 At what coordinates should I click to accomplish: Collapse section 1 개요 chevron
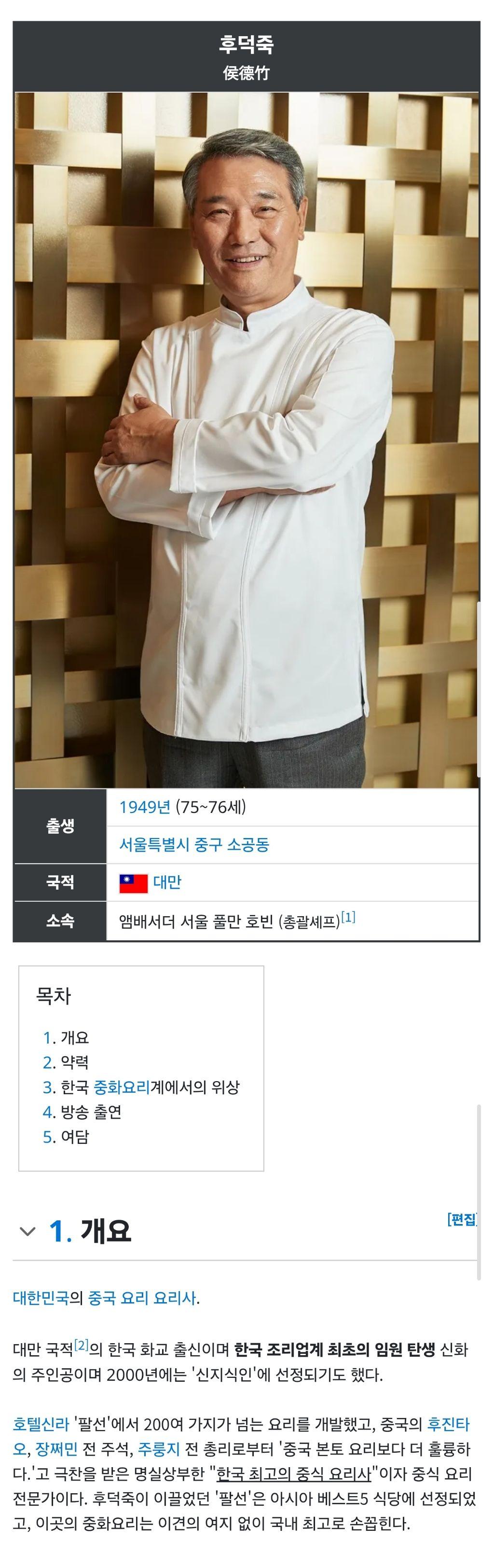point(27,1231)
